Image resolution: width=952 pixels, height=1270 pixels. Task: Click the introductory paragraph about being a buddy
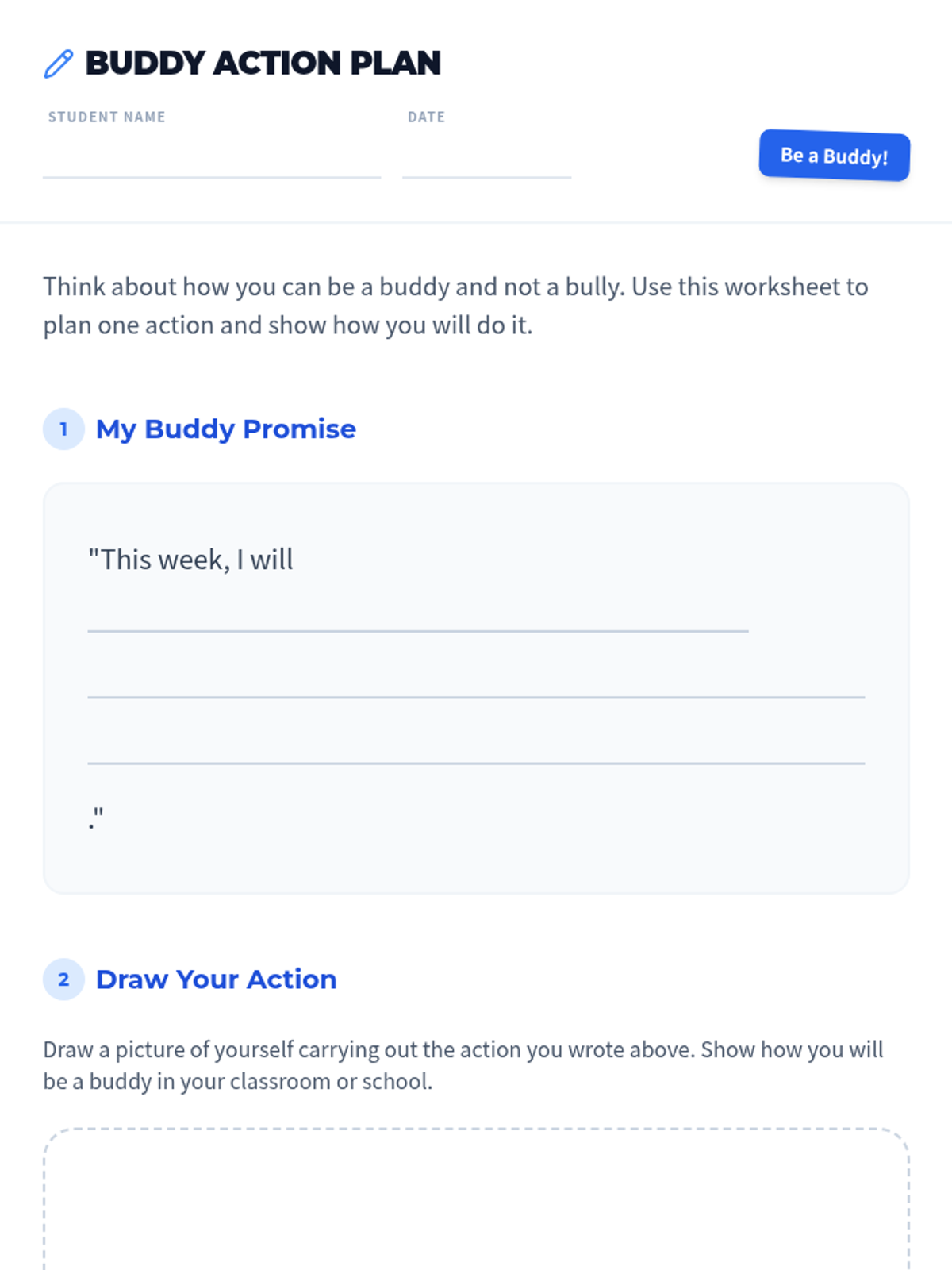[x=455, y=306]
